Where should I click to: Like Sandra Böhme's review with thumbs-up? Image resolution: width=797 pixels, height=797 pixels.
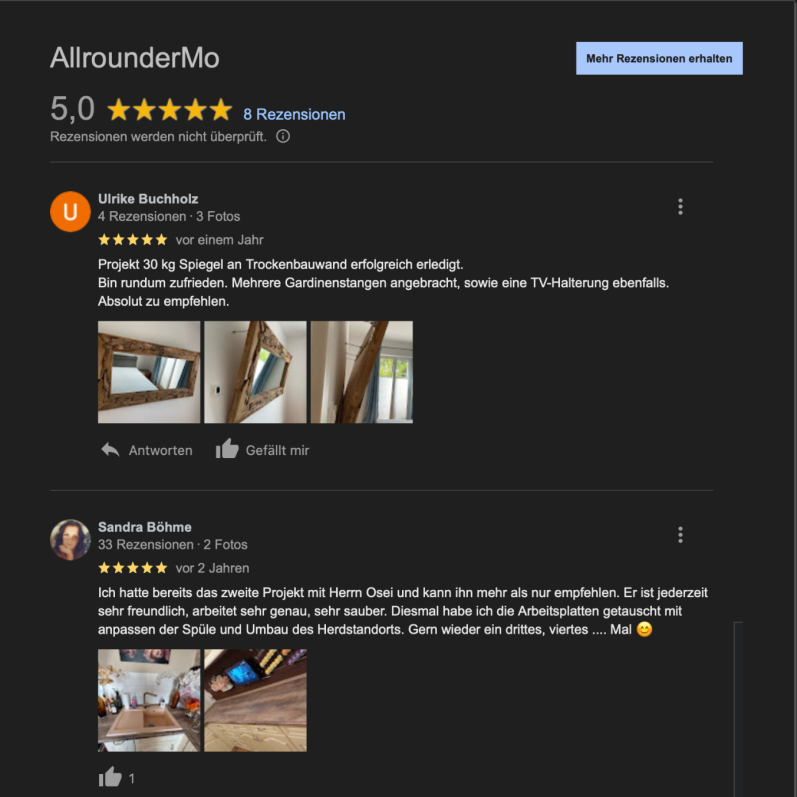pos(110,777)
